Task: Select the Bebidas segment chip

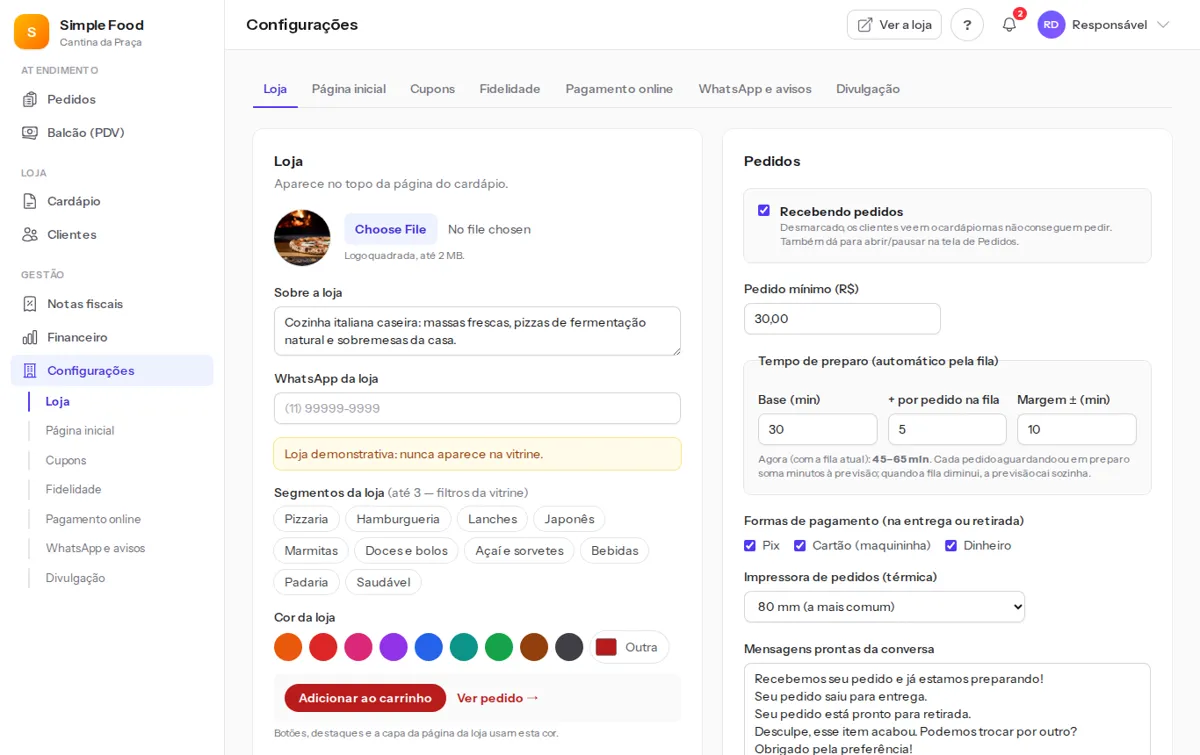Action: coord(614,551)
